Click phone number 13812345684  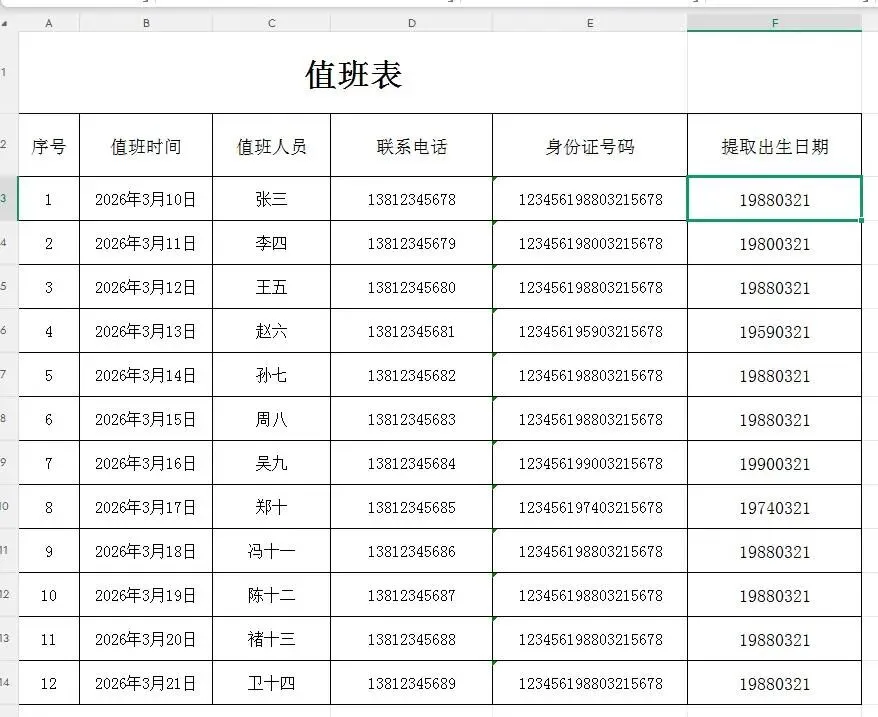(x=412, y=463)
